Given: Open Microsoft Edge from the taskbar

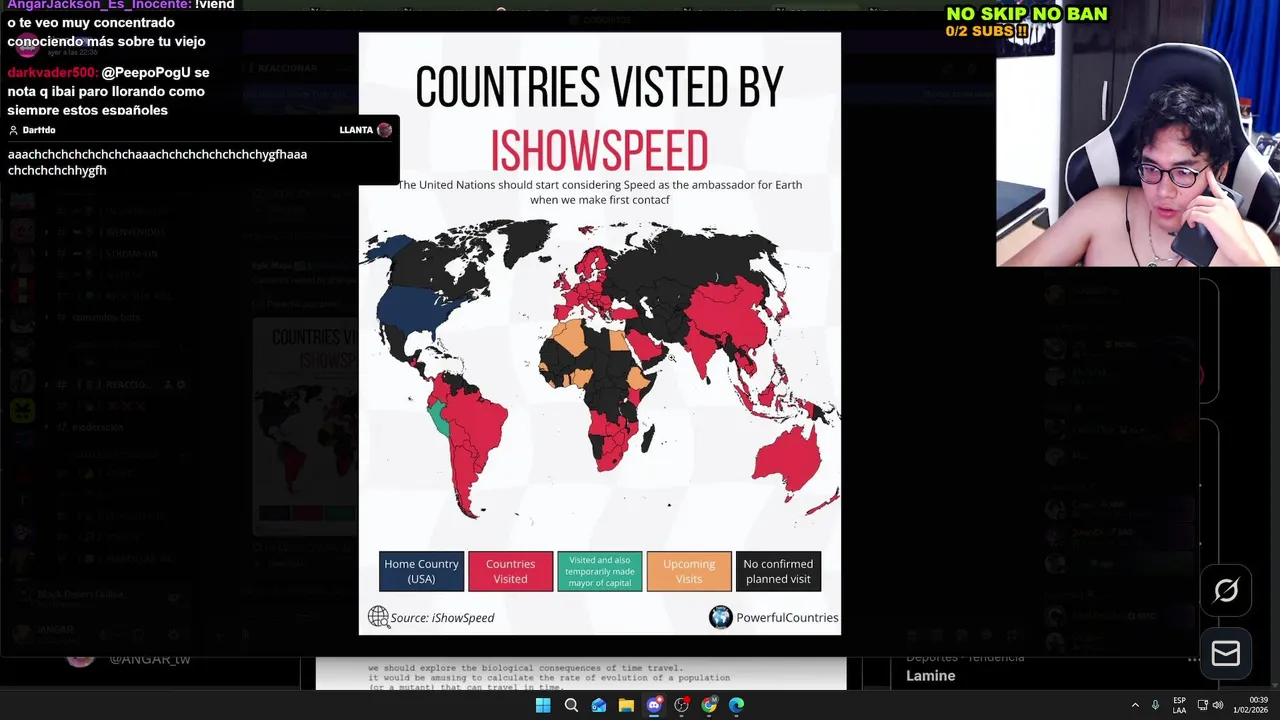Looking at the screenshot, I should click(x=737, y=705).
